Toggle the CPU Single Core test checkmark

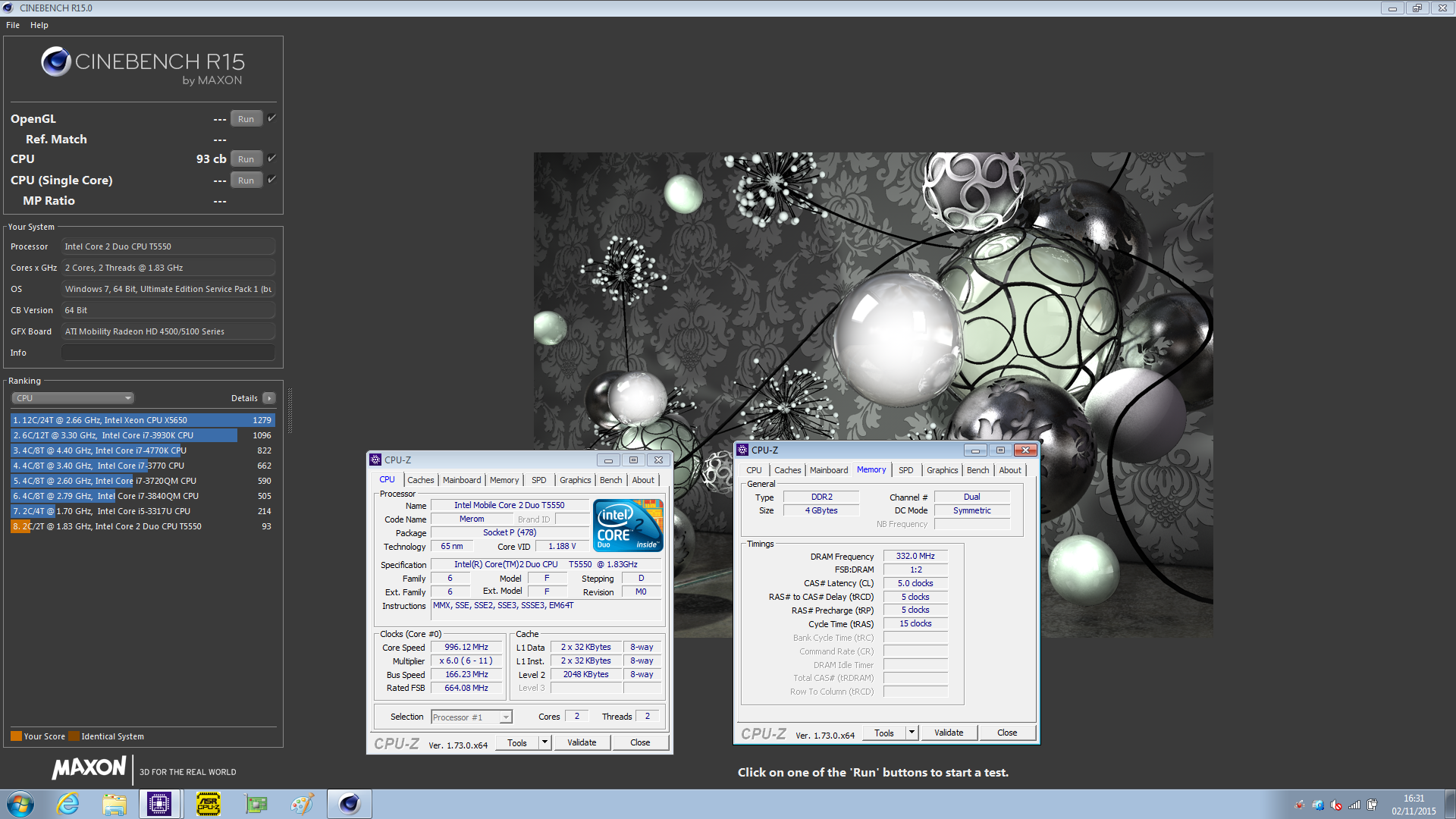click(272, 179)
